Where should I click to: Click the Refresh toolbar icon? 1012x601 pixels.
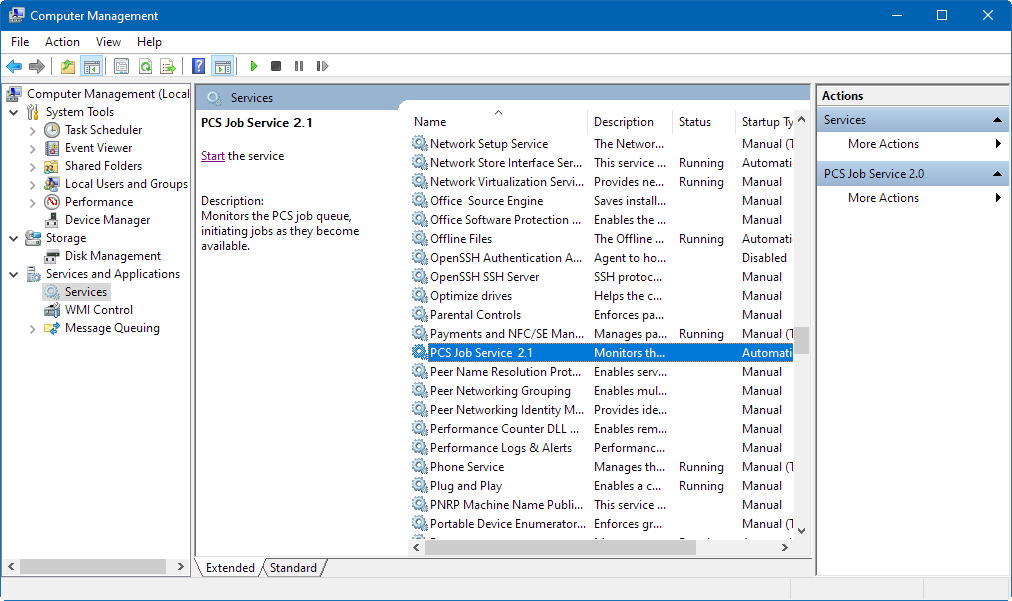145,66
